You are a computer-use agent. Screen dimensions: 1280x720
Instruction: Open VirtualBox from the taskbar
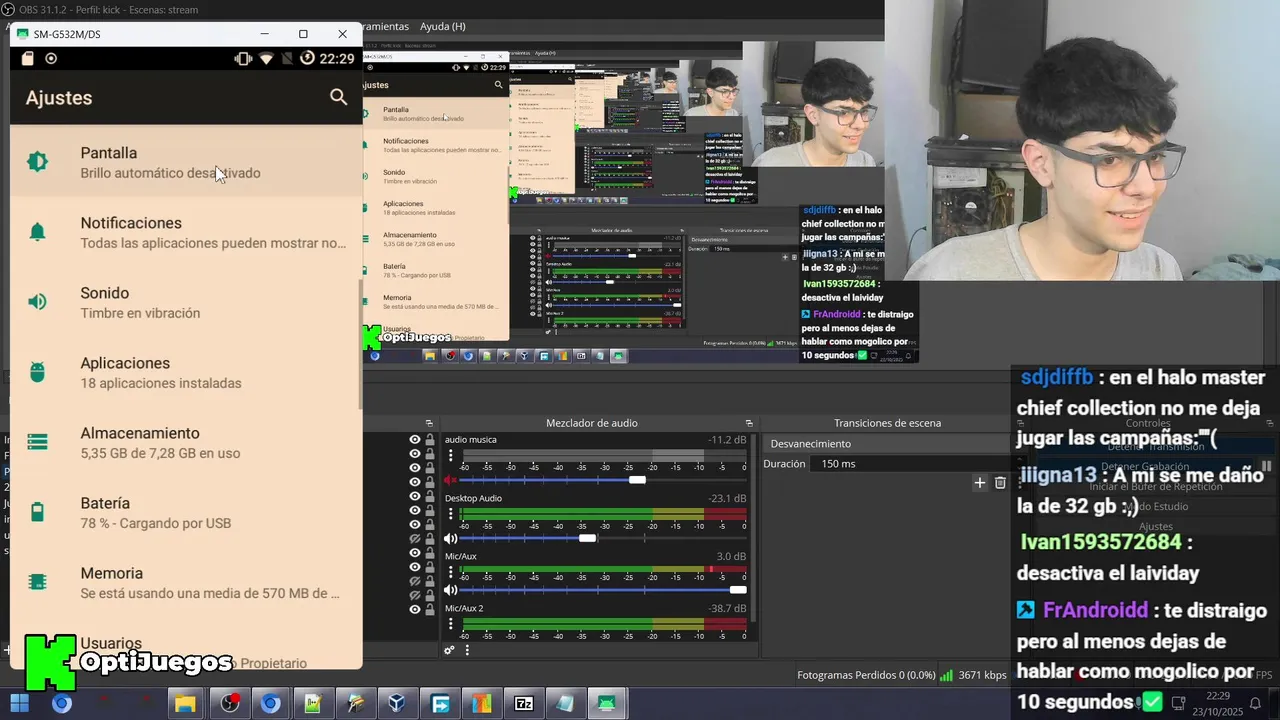397,703
